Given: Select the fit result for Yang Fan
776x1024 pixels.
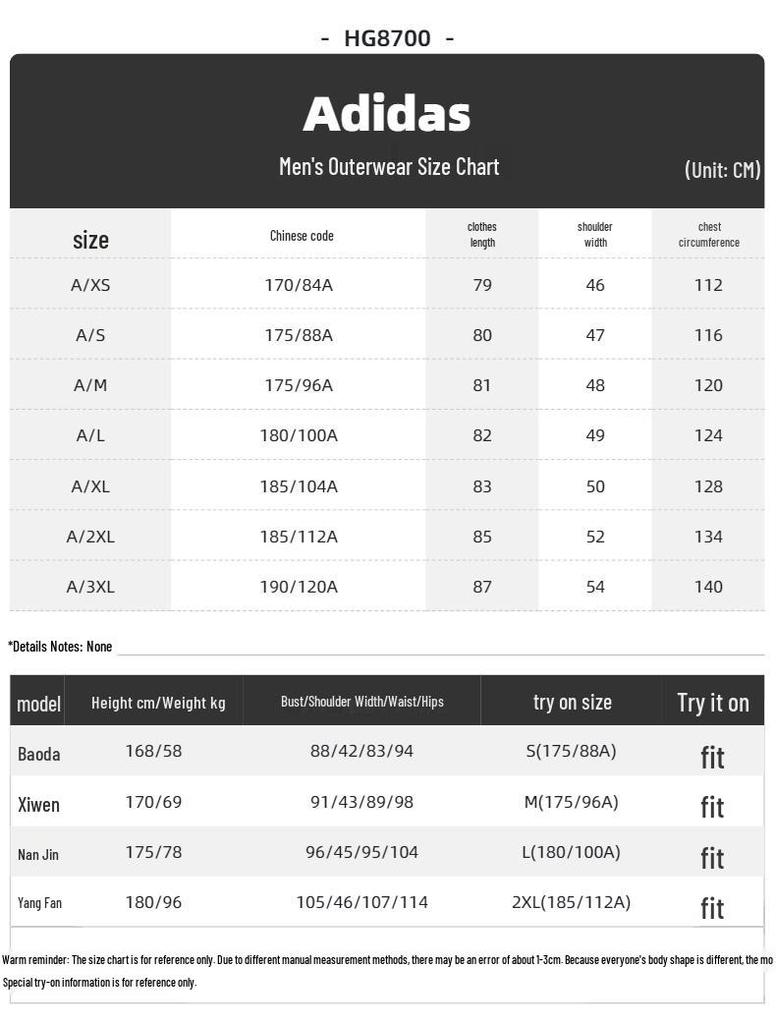Looking at the screenshot, I should pos(713,908).
